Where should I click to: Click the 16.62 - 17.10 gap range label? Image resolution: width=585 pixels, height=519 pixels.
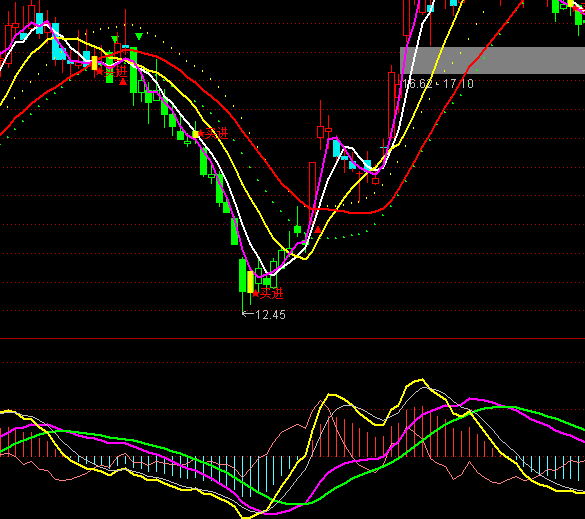438,84
